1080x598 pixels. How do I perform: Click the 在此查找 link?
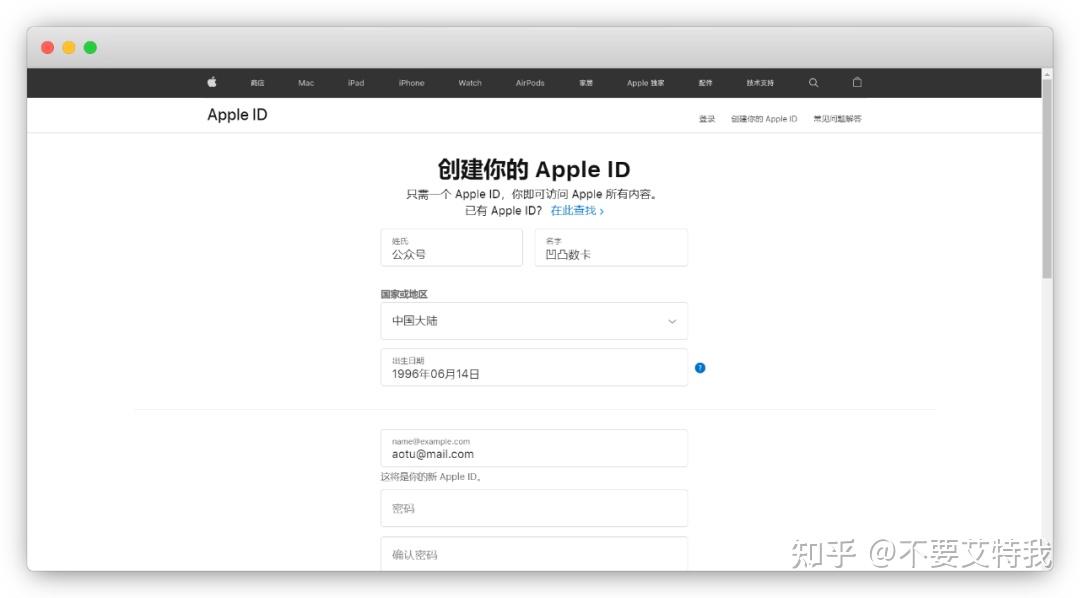[x=577, y=211]
